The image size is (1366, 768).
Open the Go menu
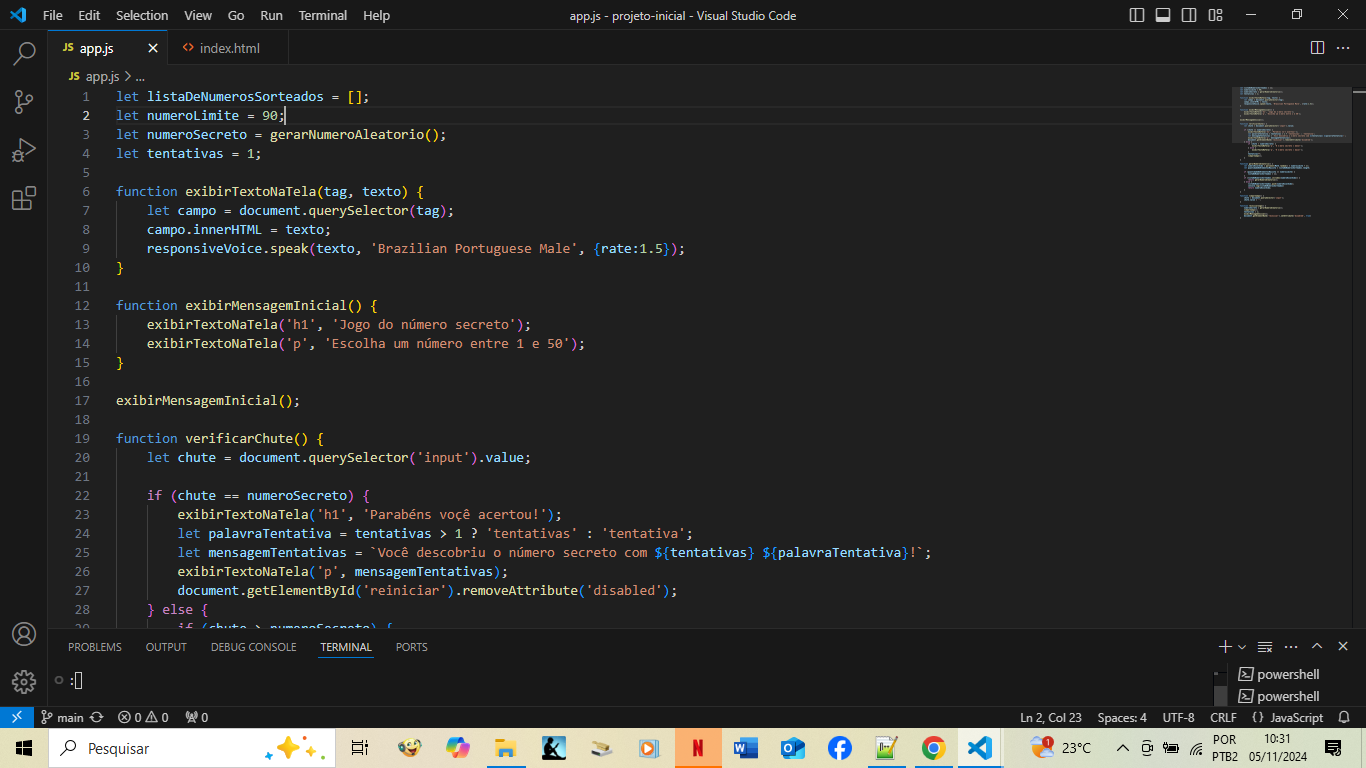(x=236, y=15)
